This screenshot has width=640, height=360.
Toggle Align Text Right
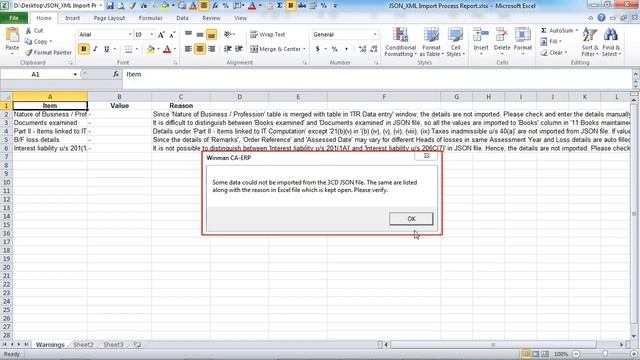click(211, 49)
